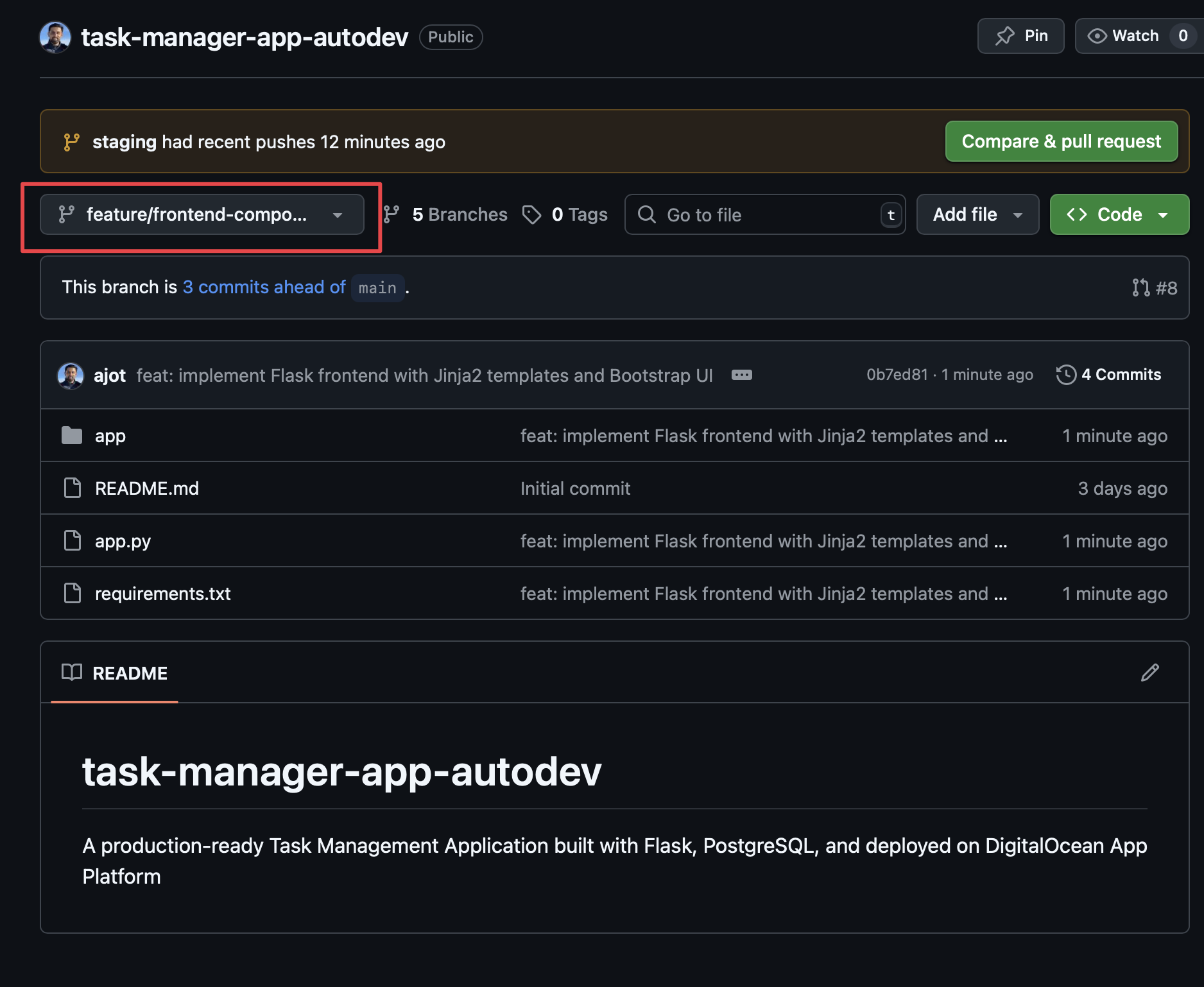
Task: Click the main branch label in the comparison notice
Action: click(x=377, y=288)
